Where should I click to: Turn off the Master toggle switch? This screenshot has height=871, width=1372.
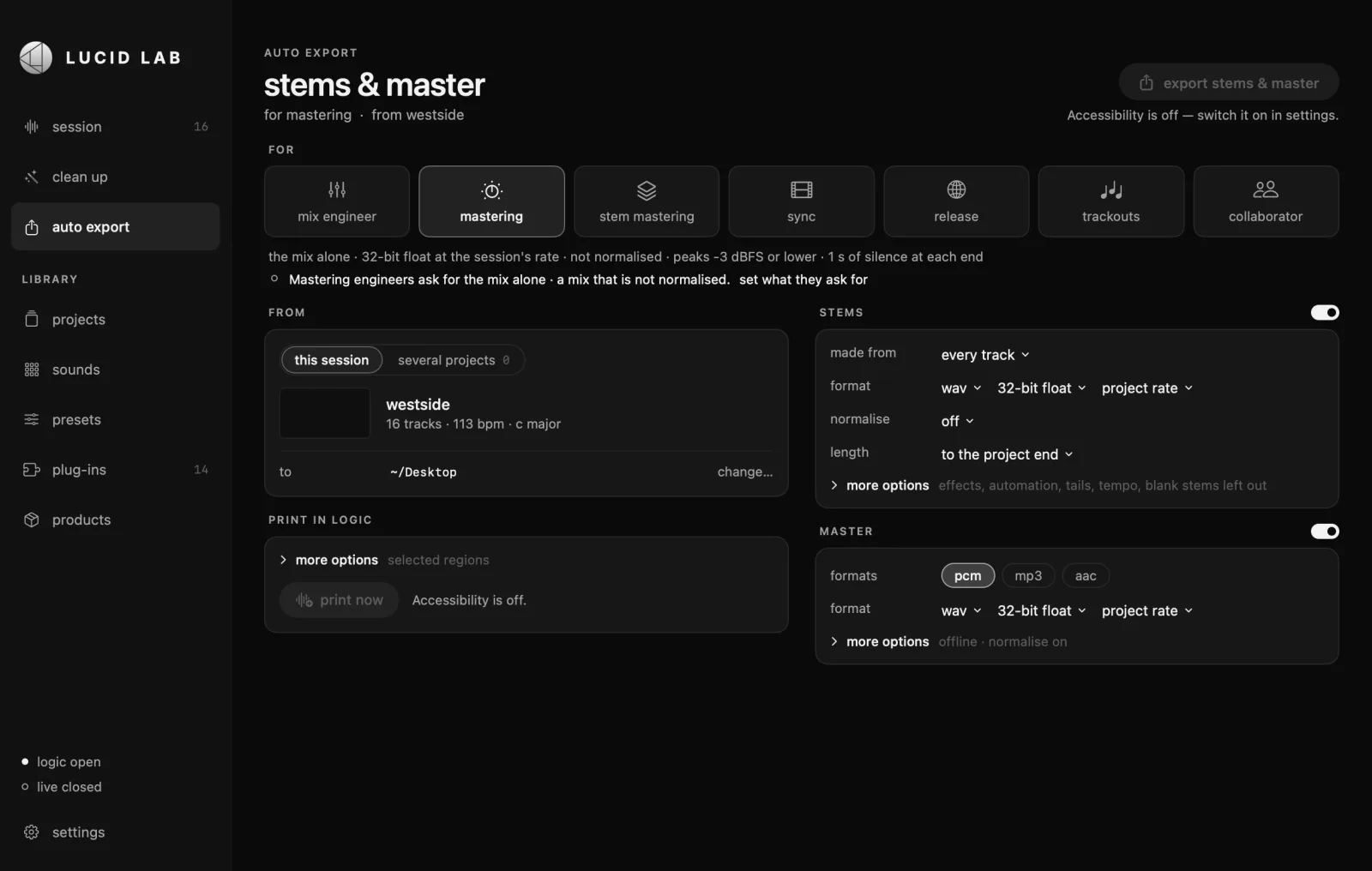(x=1325, y=532)
